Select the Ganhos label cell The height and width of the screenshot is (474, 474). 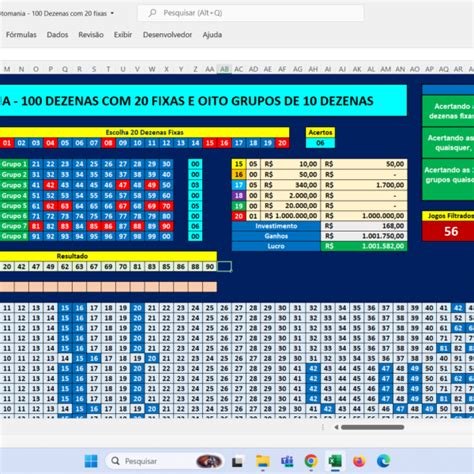click(x=276, y=236)
